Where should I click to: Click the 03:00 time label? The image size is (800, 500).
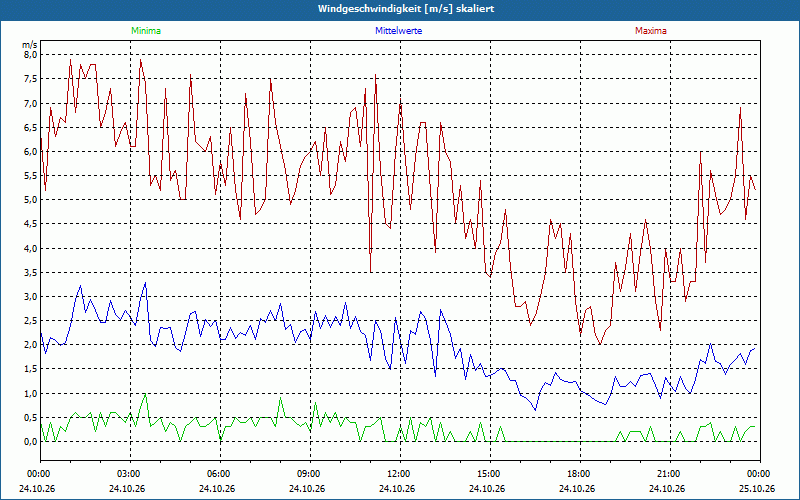tap(128, 474)
